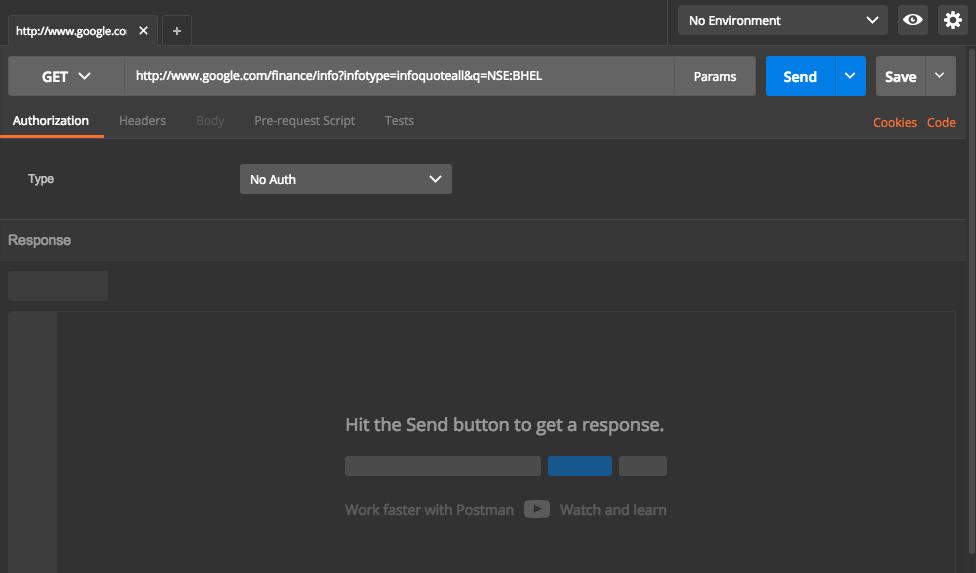The width and height of the screenshot is (976, 573).
Task: Click the Response section heading
Action: pos(39,240)
